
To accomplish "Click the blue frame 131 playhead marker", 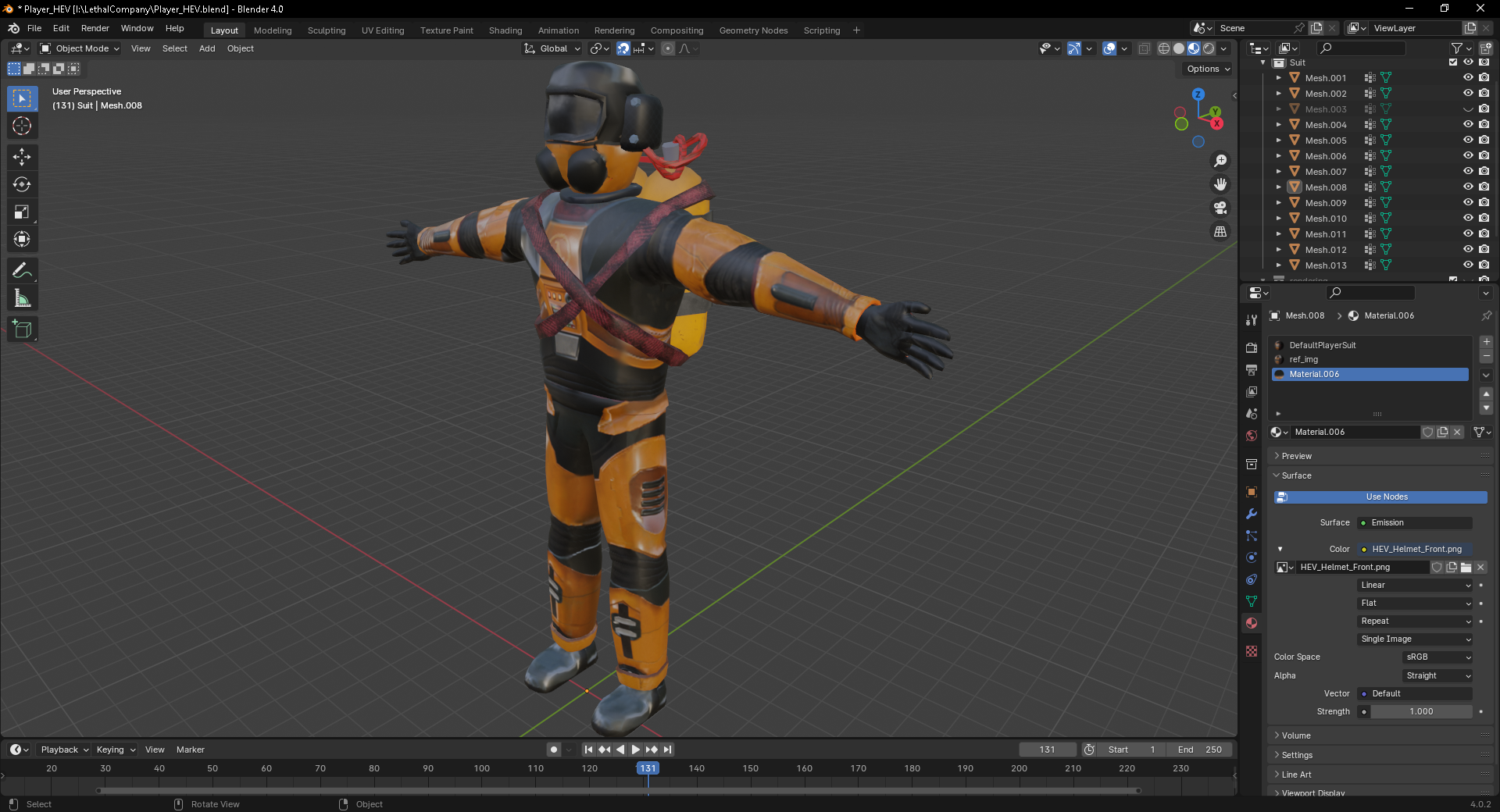I will (x=648, y=768).
